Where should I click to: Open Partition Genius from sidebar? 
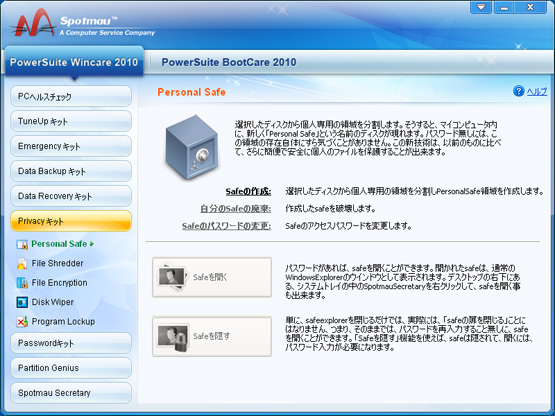71,368
